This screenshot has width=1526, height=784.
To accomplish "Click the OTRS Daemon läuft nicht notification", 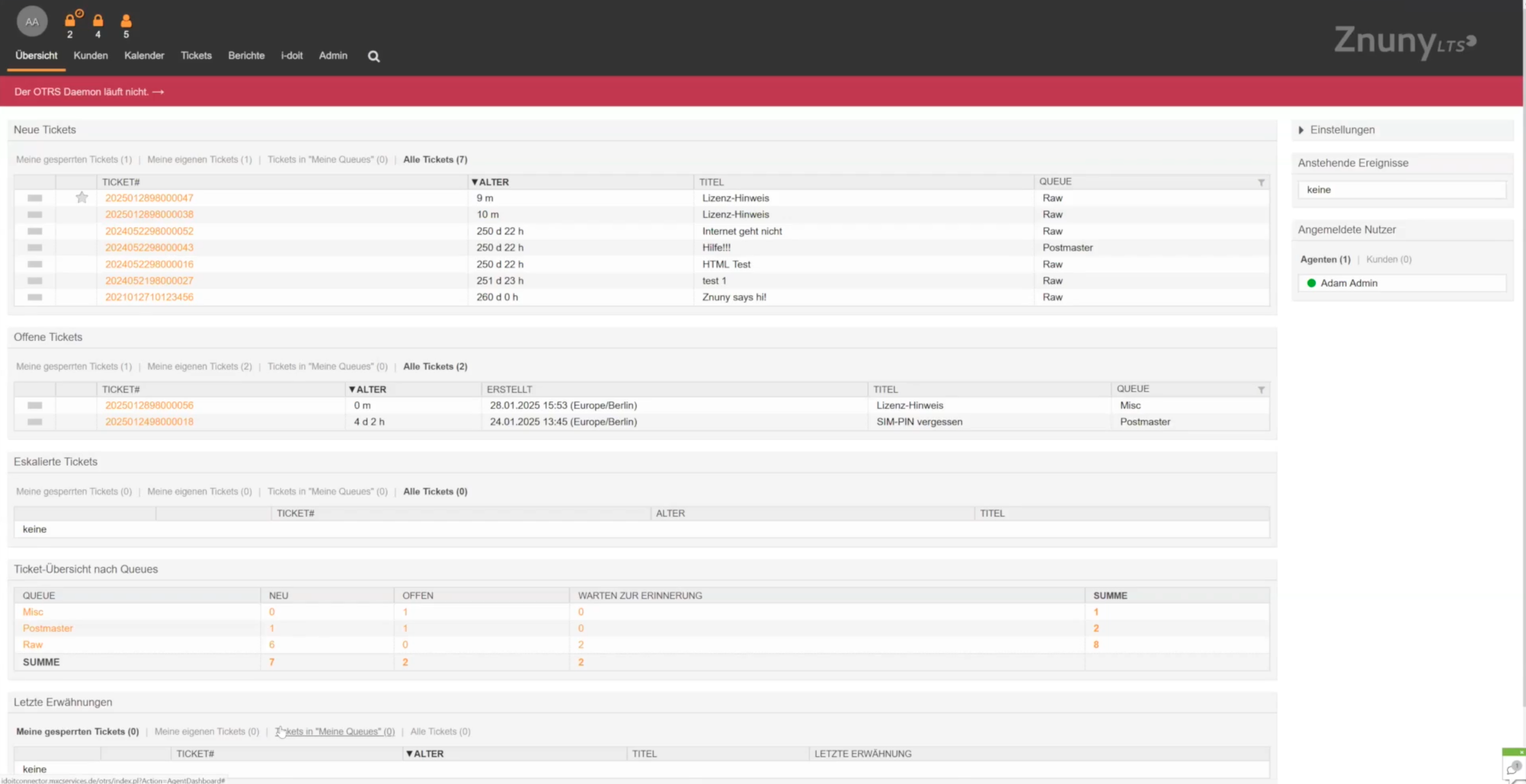I will coord(89,92).
